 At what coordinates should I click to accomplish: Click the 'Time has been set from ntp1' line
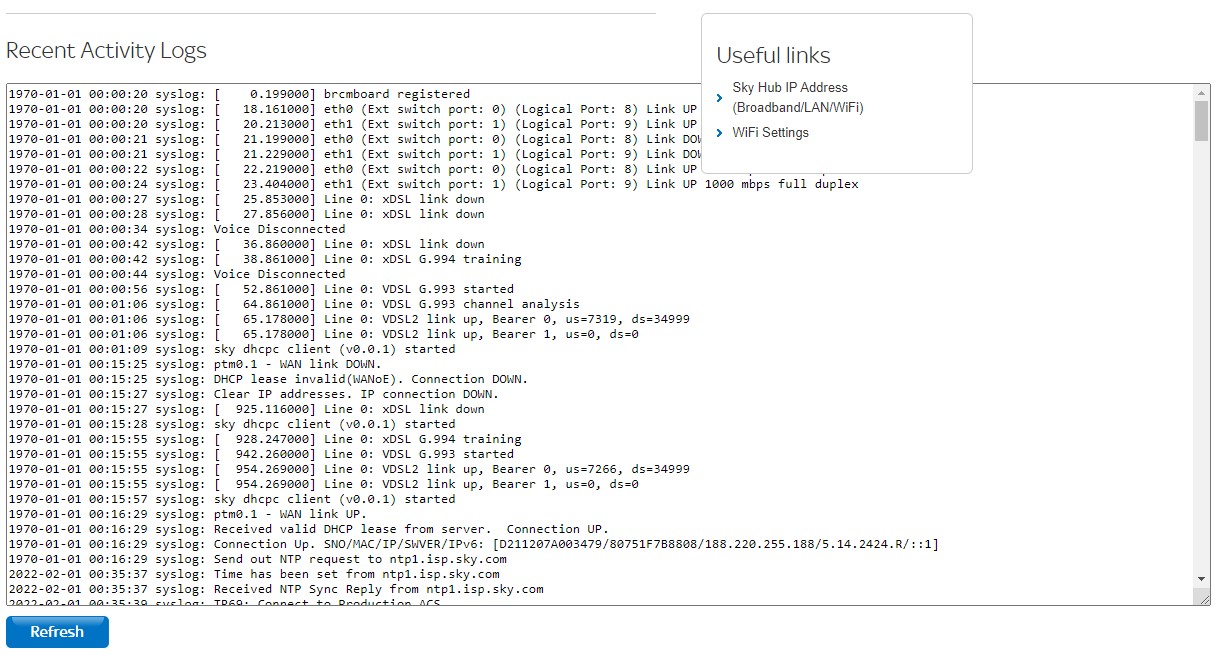point(254,574)
